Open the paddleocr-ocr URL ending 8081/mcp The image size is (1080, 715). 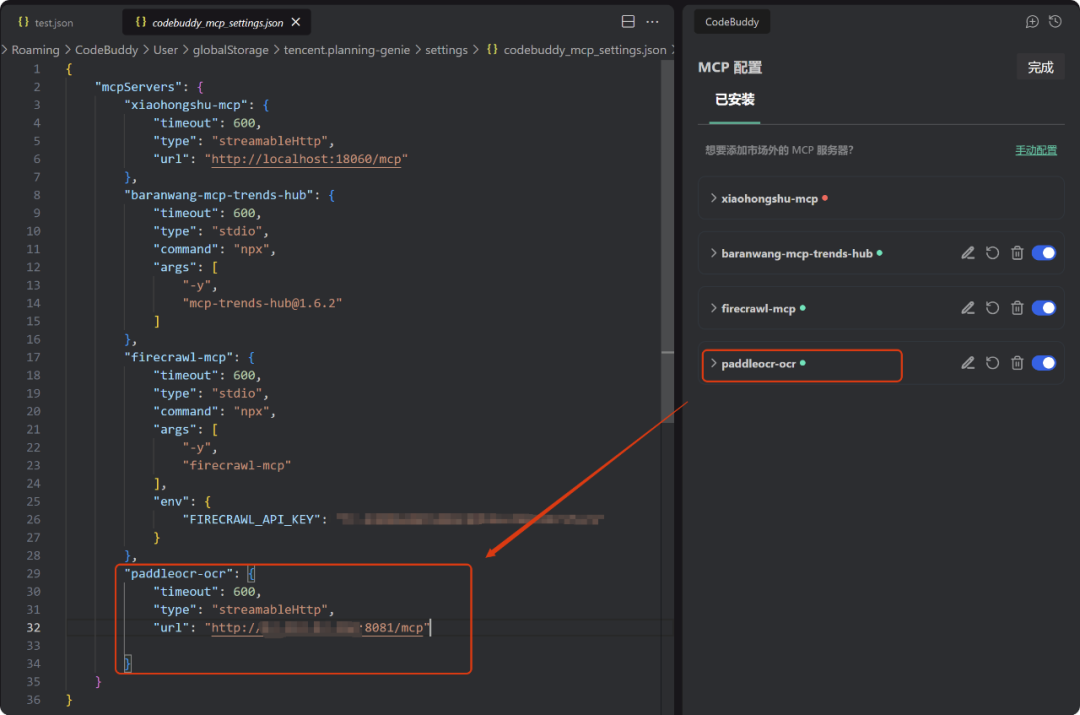317,628
